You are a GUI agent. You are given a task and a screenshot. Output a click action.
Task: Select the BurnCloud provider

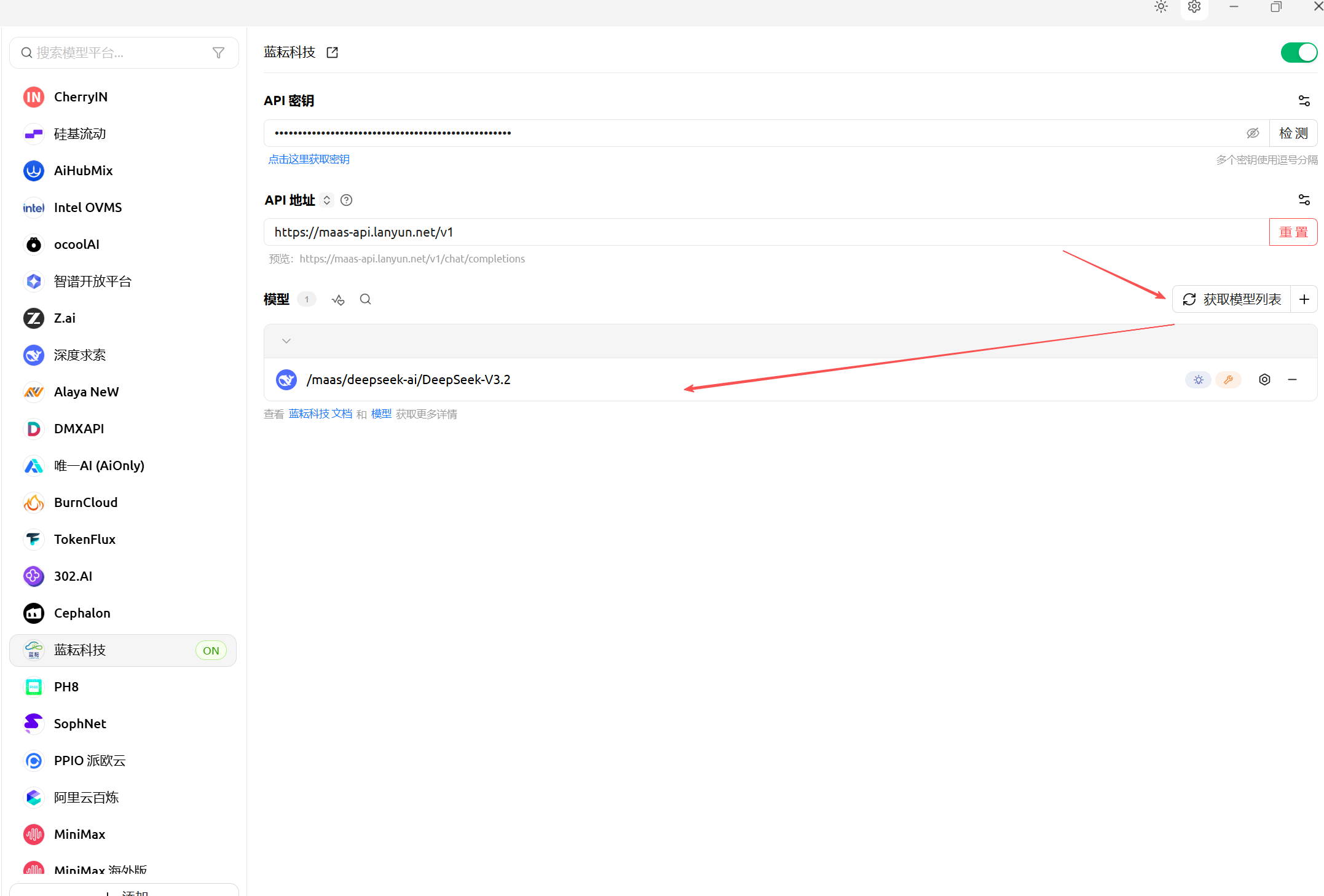pos(123,503)
